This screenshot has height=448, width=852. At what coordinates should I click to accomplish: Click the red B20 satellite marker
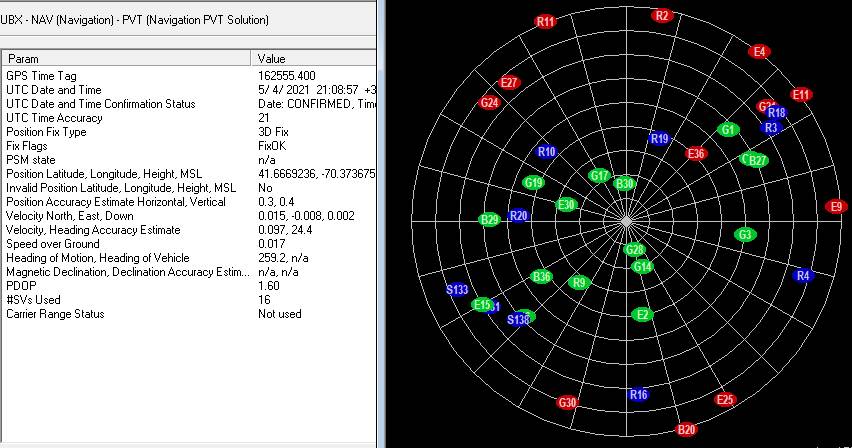pyautogui.click(x=686, y=430)
